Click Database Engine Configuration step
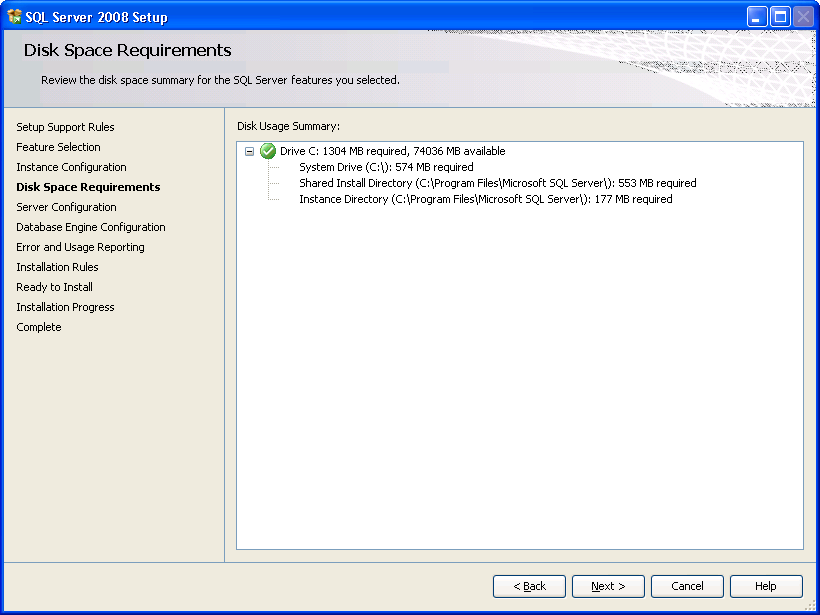Image resolution: width=820 pixels, height=615 pixels. coord(91,227)
